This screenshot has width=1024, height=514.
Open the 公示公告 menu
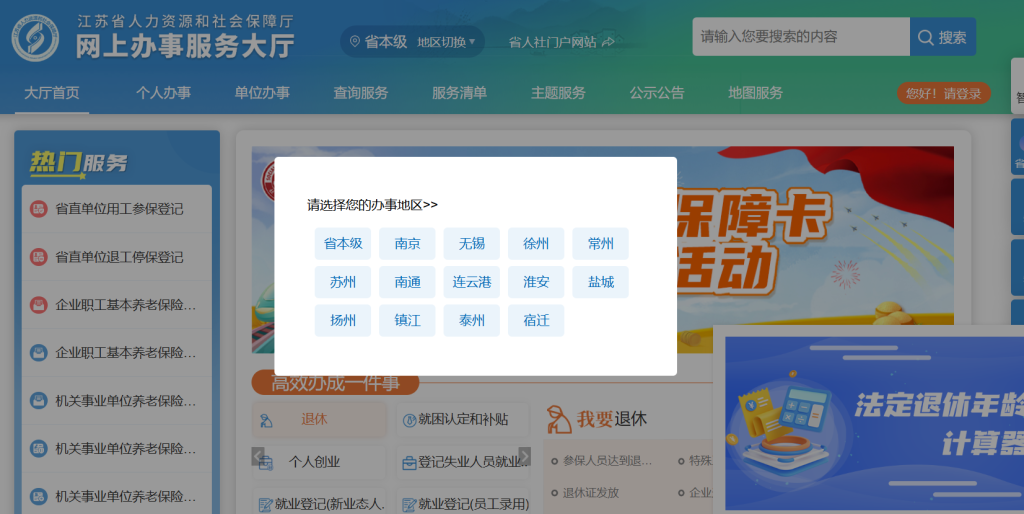656,93
